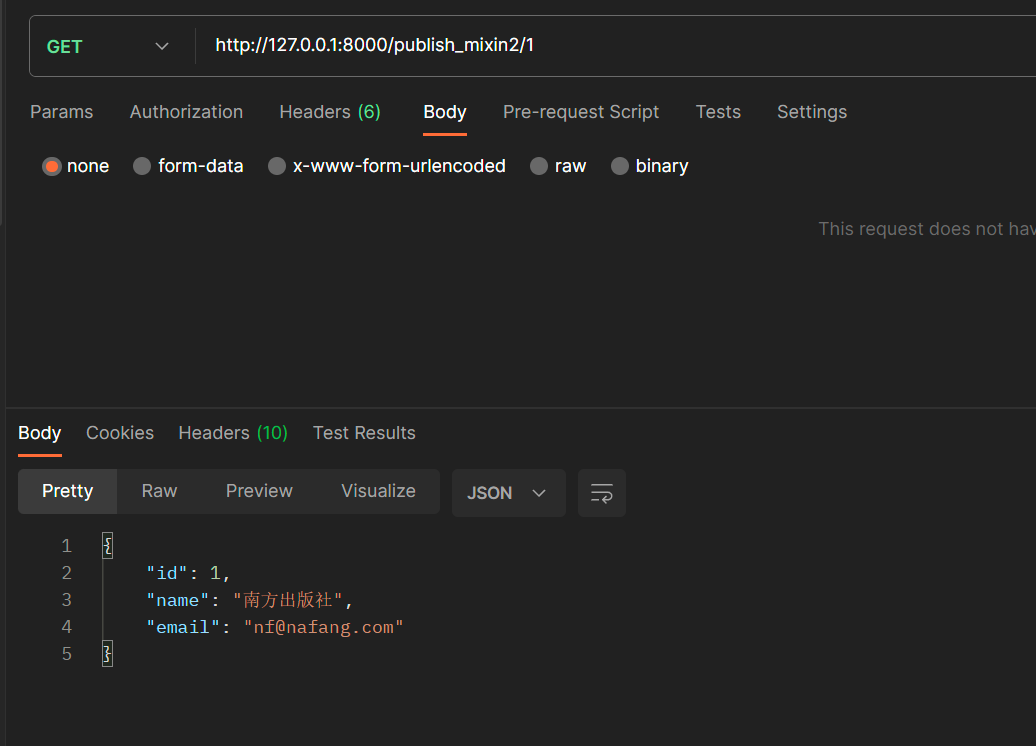This screenshot has height=746, width=1036.
Task: View the Headers (10) response tab
Action: tap(232, 432)
